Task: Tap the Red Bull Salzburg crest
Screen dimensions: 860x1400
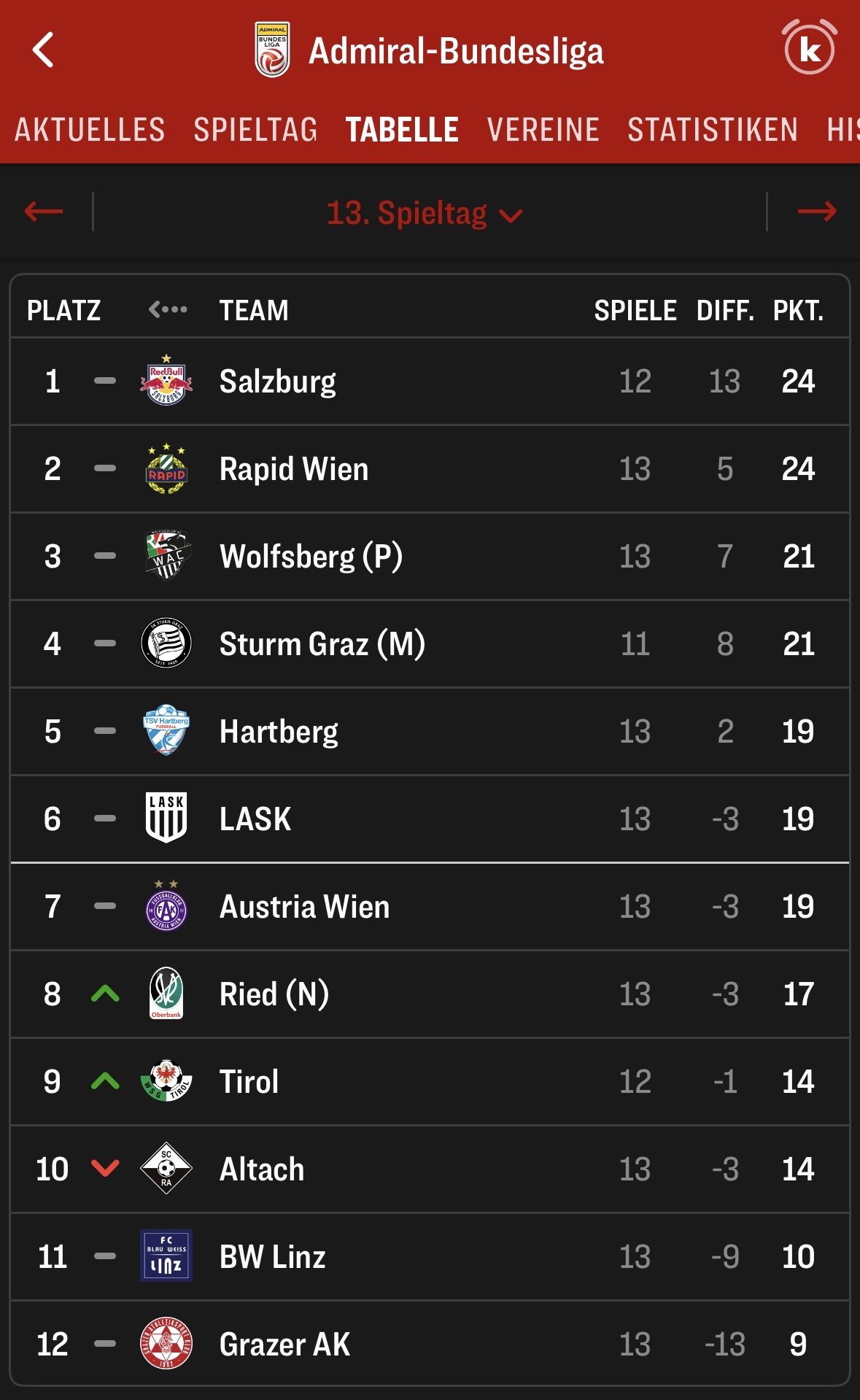Action: [166, 381]
